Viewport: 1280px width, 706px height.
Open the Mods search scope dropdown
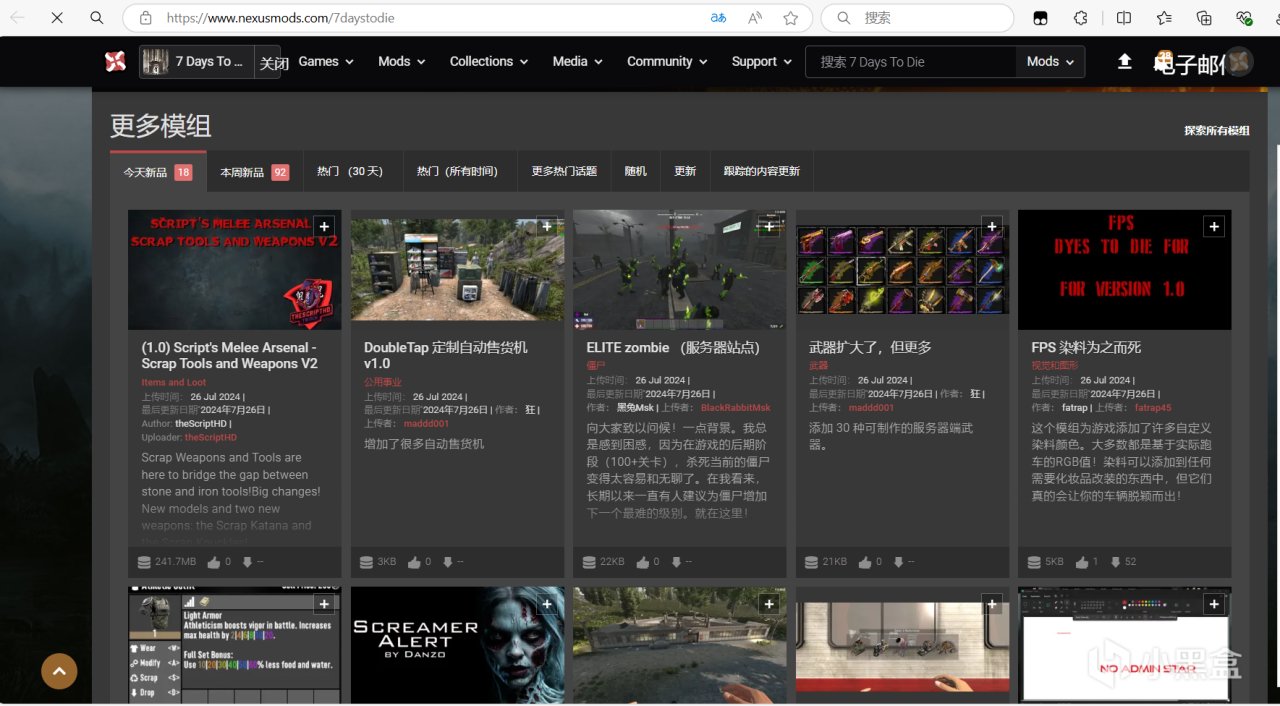click(1050, 61)
